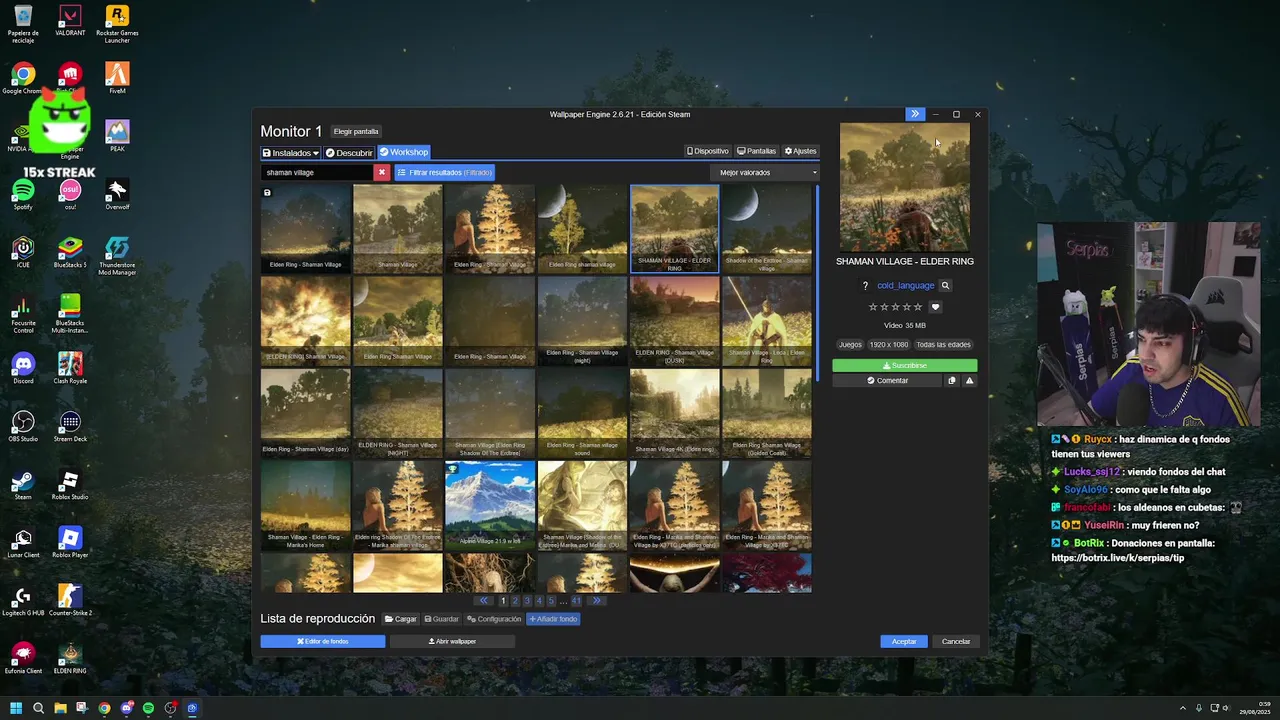Confirm with the Aceptar button
The image size is (1280, 720).
click(904, 641)
